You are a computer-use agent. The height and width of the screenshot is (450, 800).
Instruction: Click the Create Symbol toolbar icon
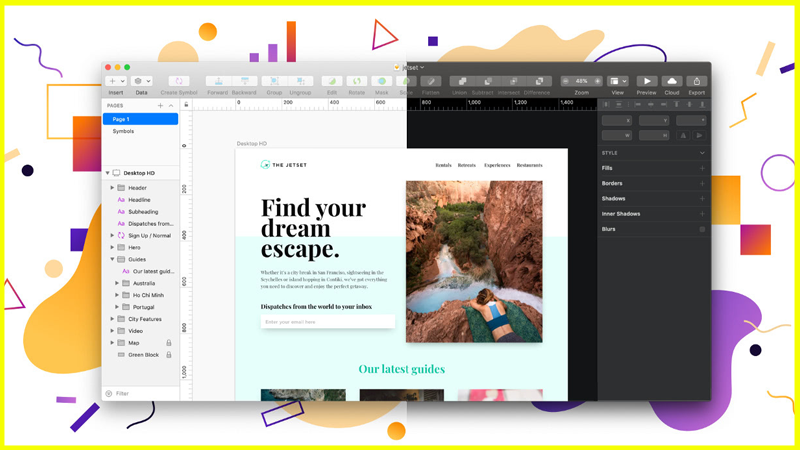pos(179,81)
